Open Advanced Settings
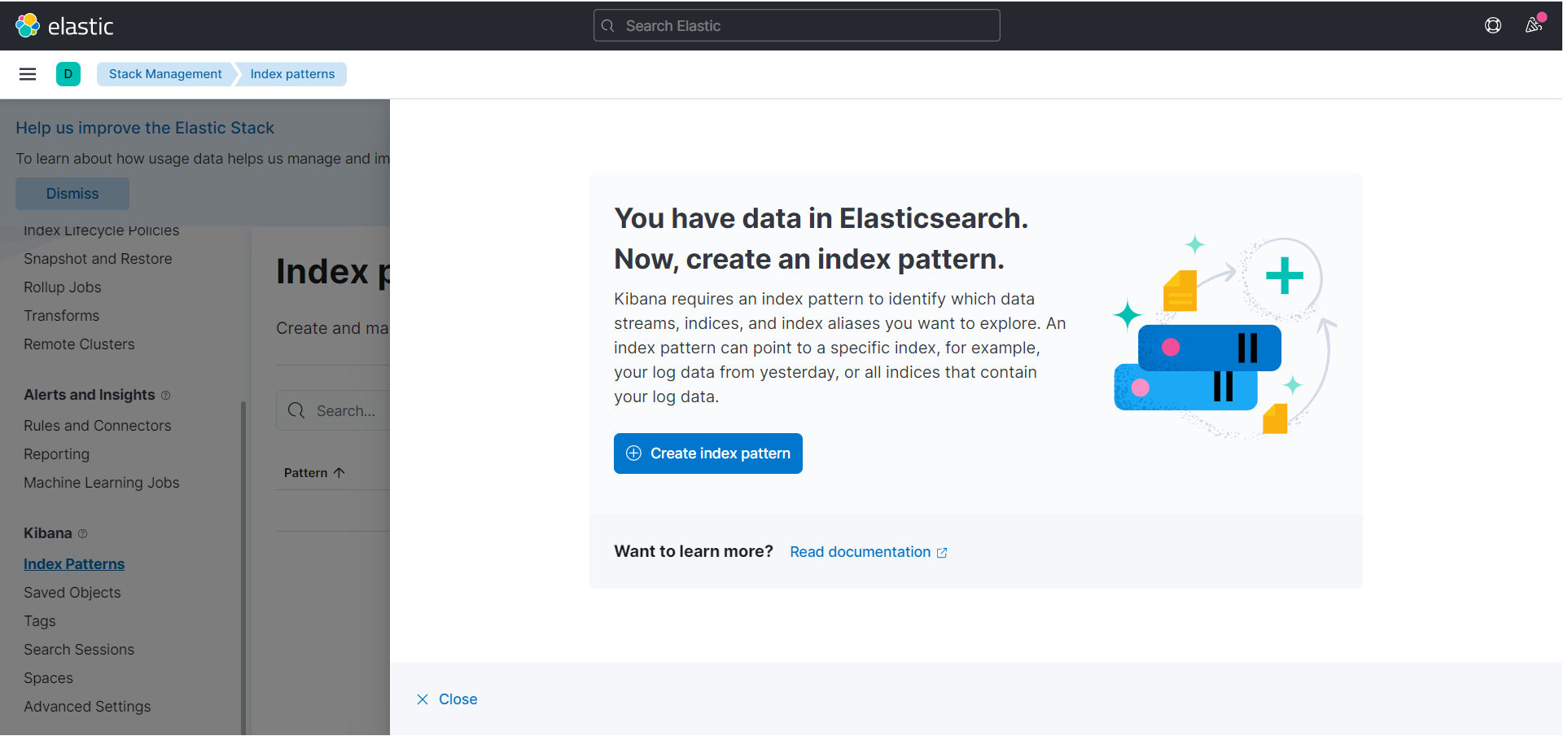The height and width of the screenshot is (736, 1568). coord(87,707)
